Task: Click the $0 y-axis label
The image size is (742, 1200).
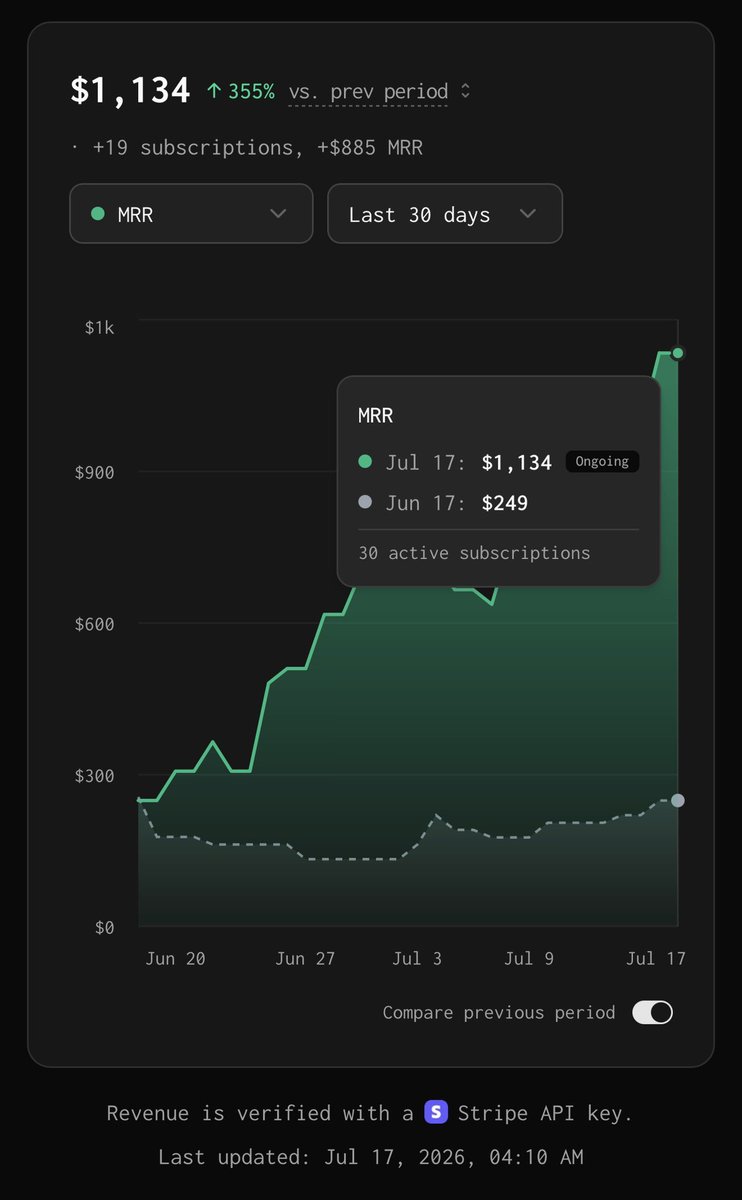Action: tap(105, 928)
